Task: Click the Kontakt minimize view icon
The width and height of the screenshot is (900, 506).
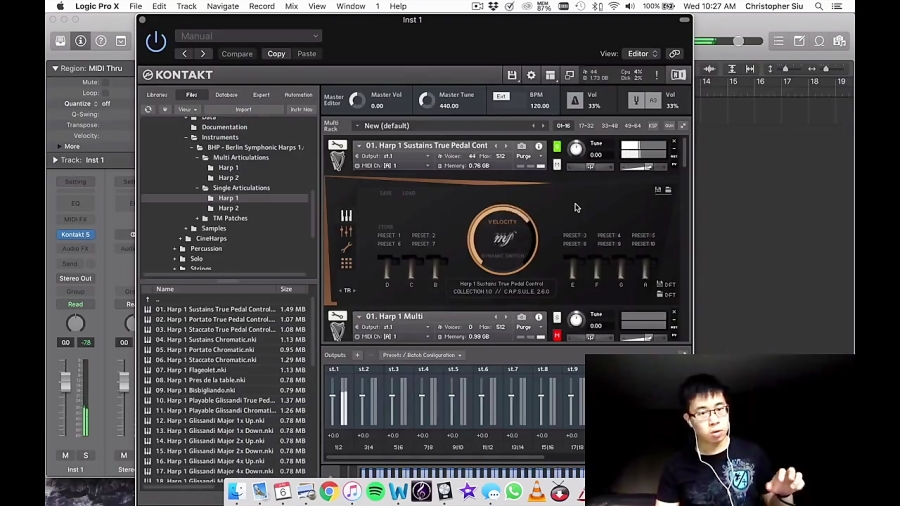Action: point(569,75)
